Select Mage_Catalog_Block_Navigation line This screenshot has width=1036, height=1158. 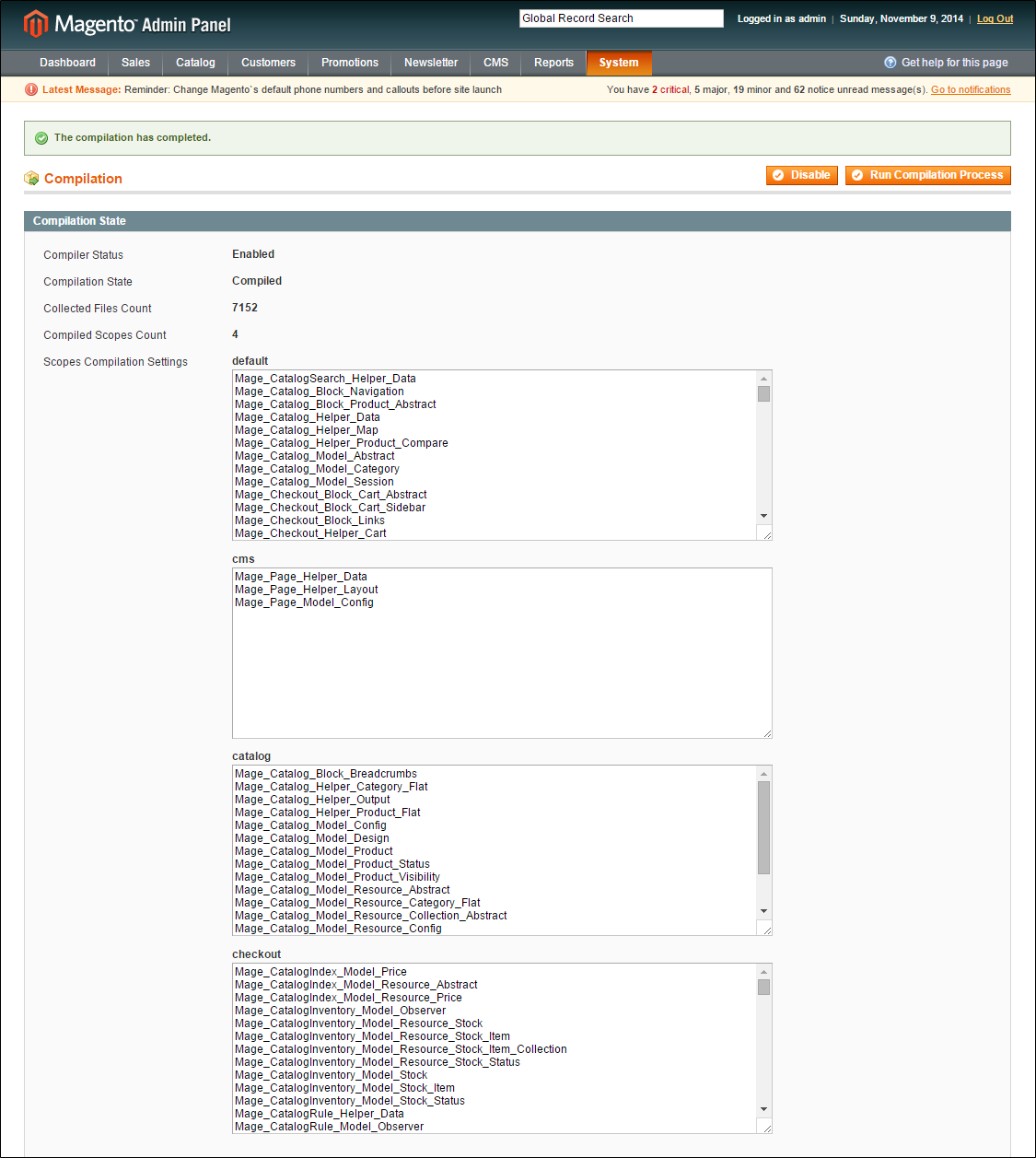(319, 392)
